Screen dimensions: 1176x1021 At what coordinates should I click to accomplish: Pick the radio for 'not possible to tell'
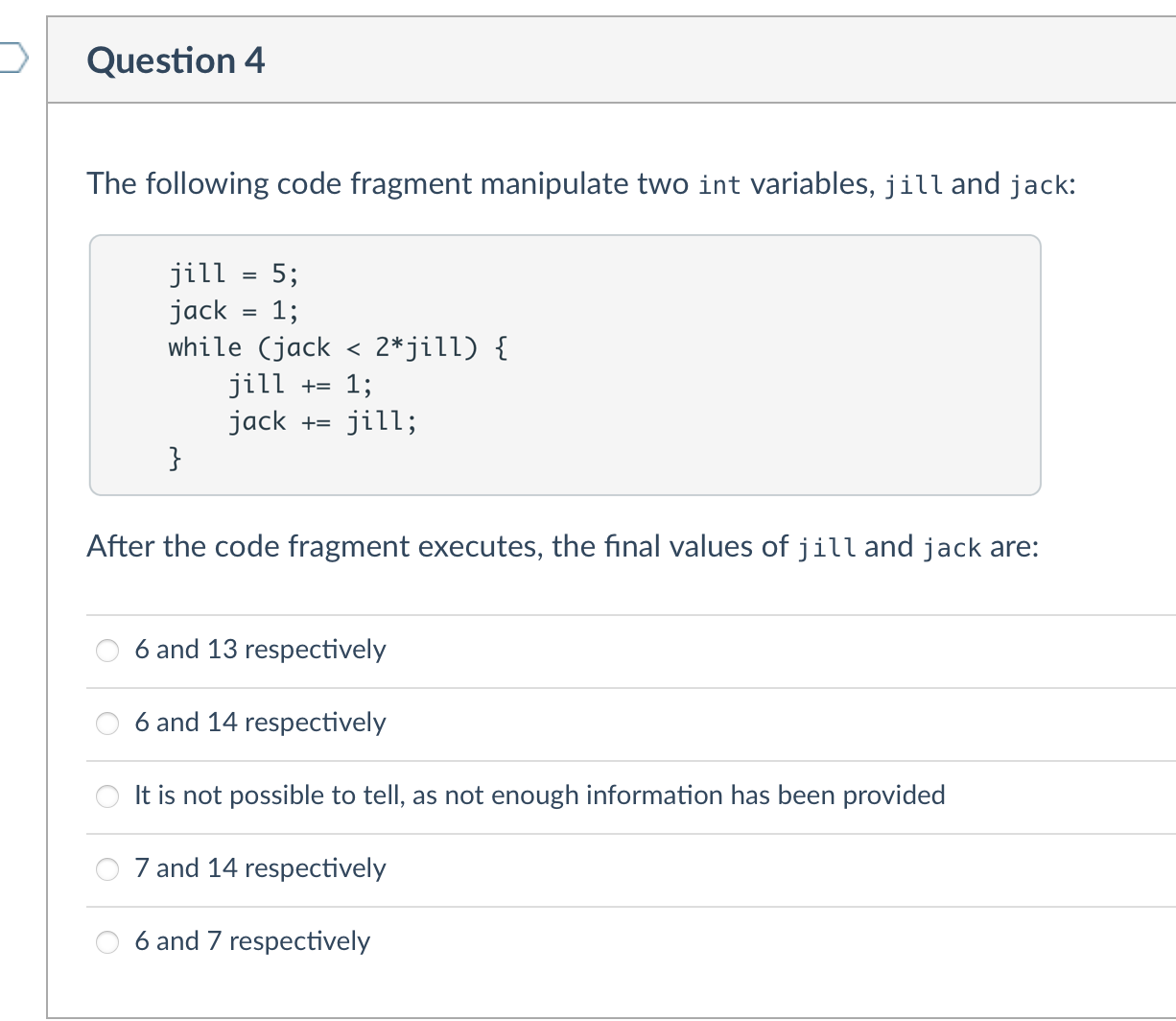[x=108, y=796]
